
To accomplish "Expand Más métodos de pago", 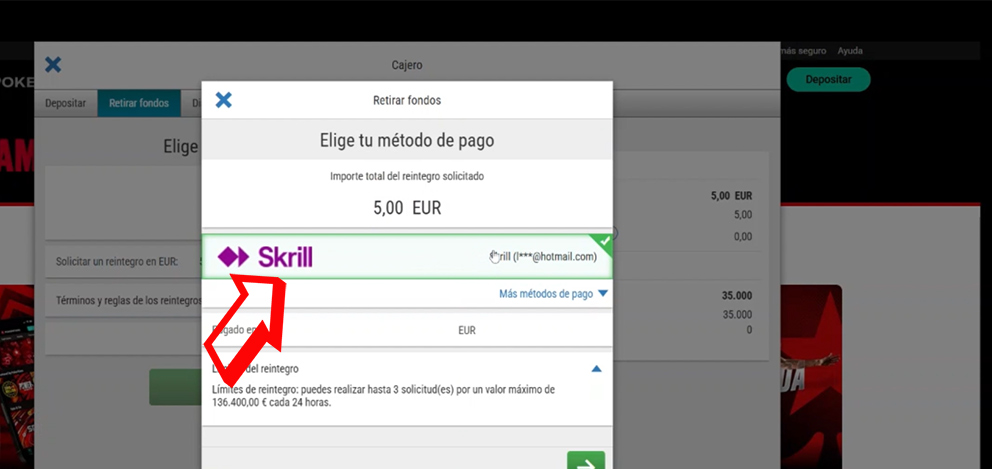I will 553,294.
